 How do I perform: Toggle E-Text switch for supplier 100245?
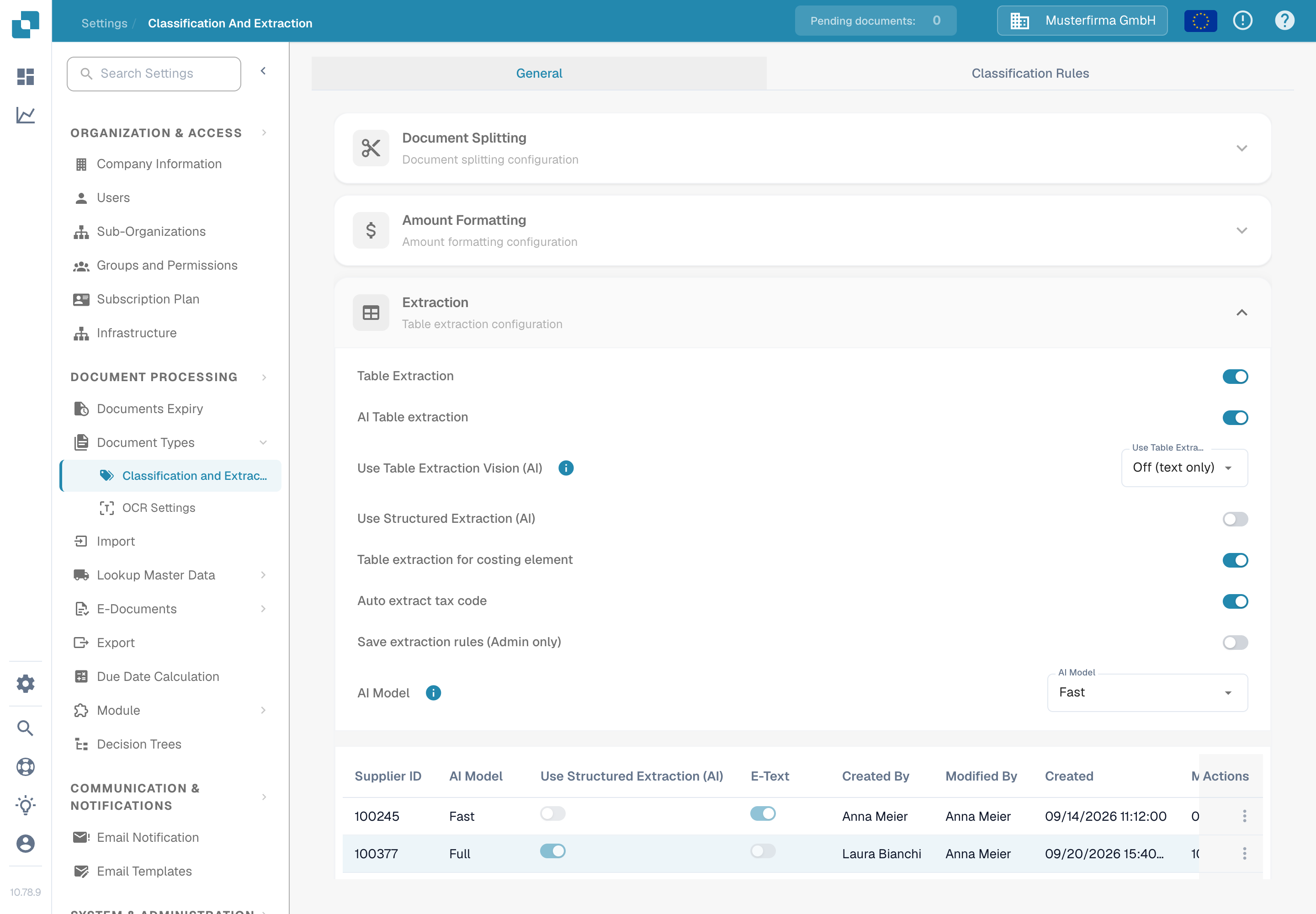(763, 813)
